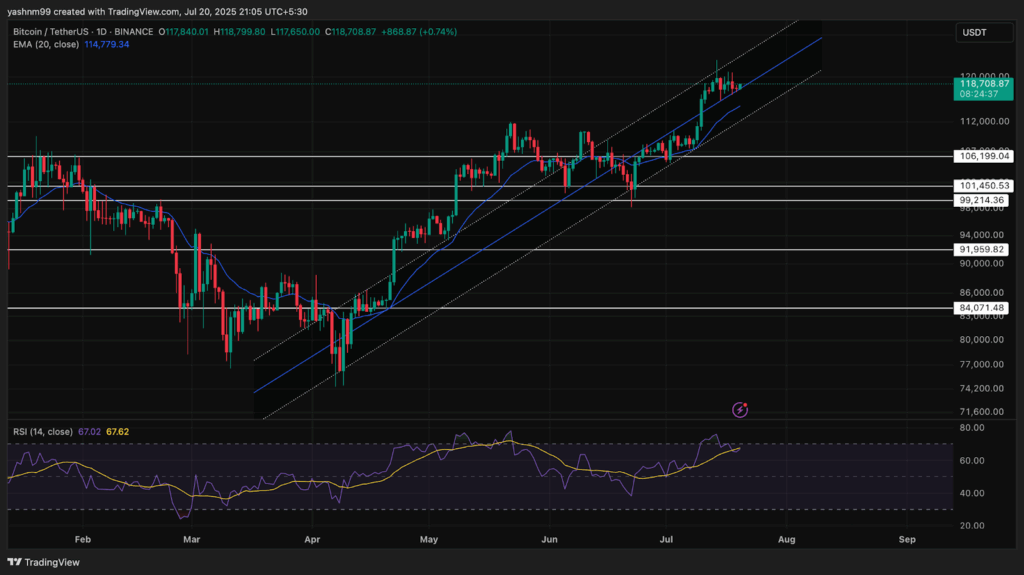This screenshot has height=575, width=1024.
Task: Click the high price H118,799.80
Action: pos(240,31)
